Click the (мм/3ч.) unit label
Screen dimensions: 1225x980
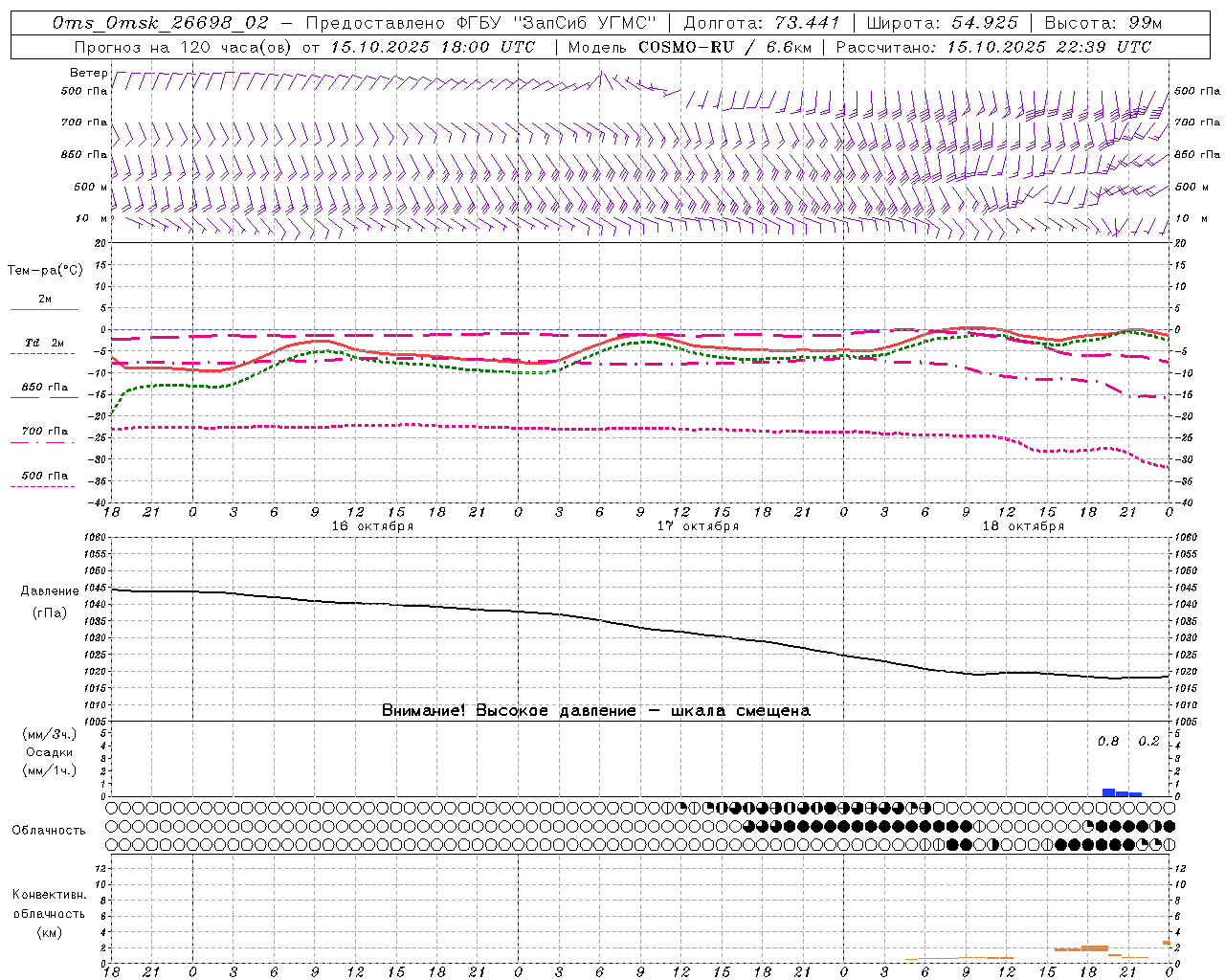49,735
